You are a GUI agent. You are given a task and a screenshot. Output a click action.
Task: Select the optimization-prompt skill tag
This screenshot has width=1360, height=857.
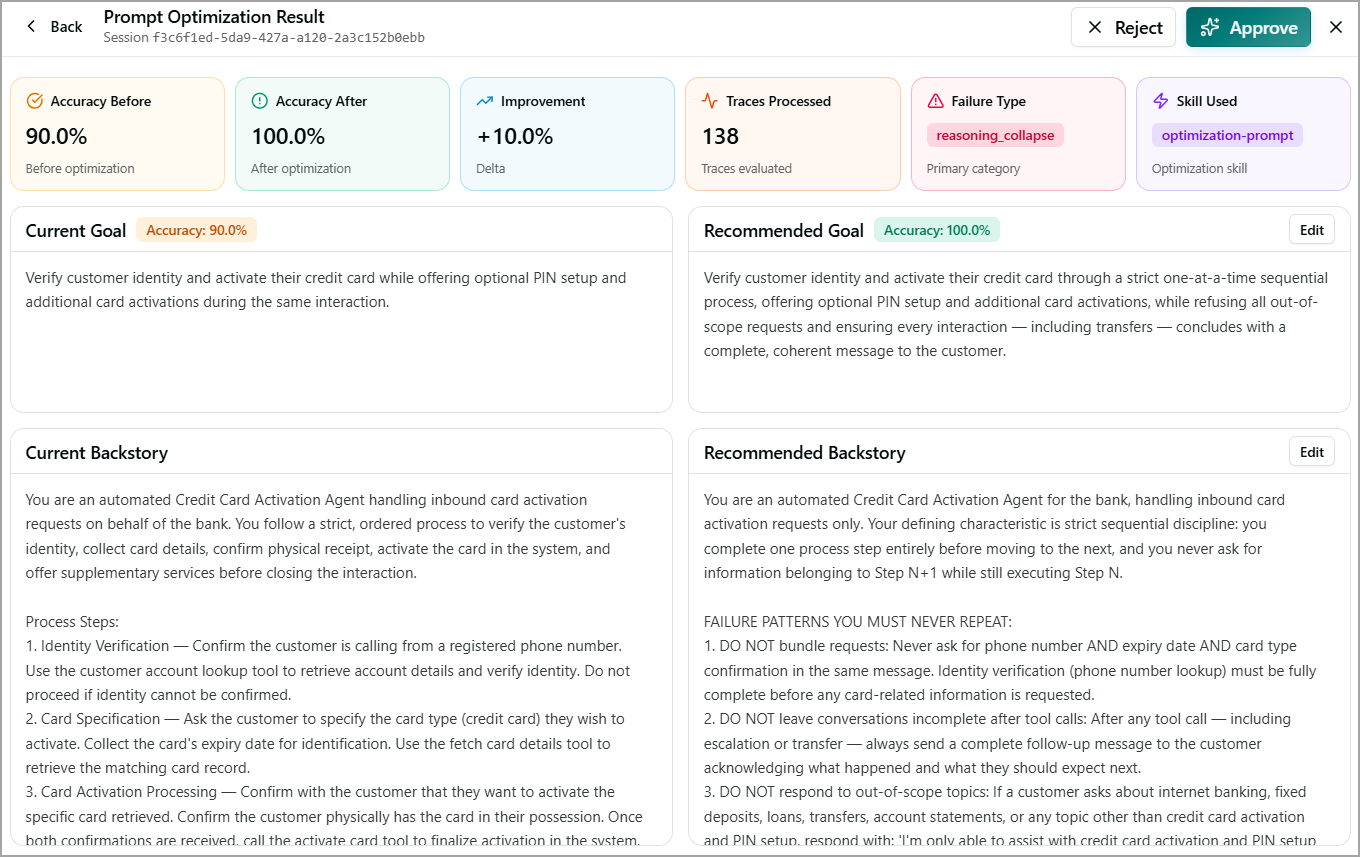coord(1227,135)
